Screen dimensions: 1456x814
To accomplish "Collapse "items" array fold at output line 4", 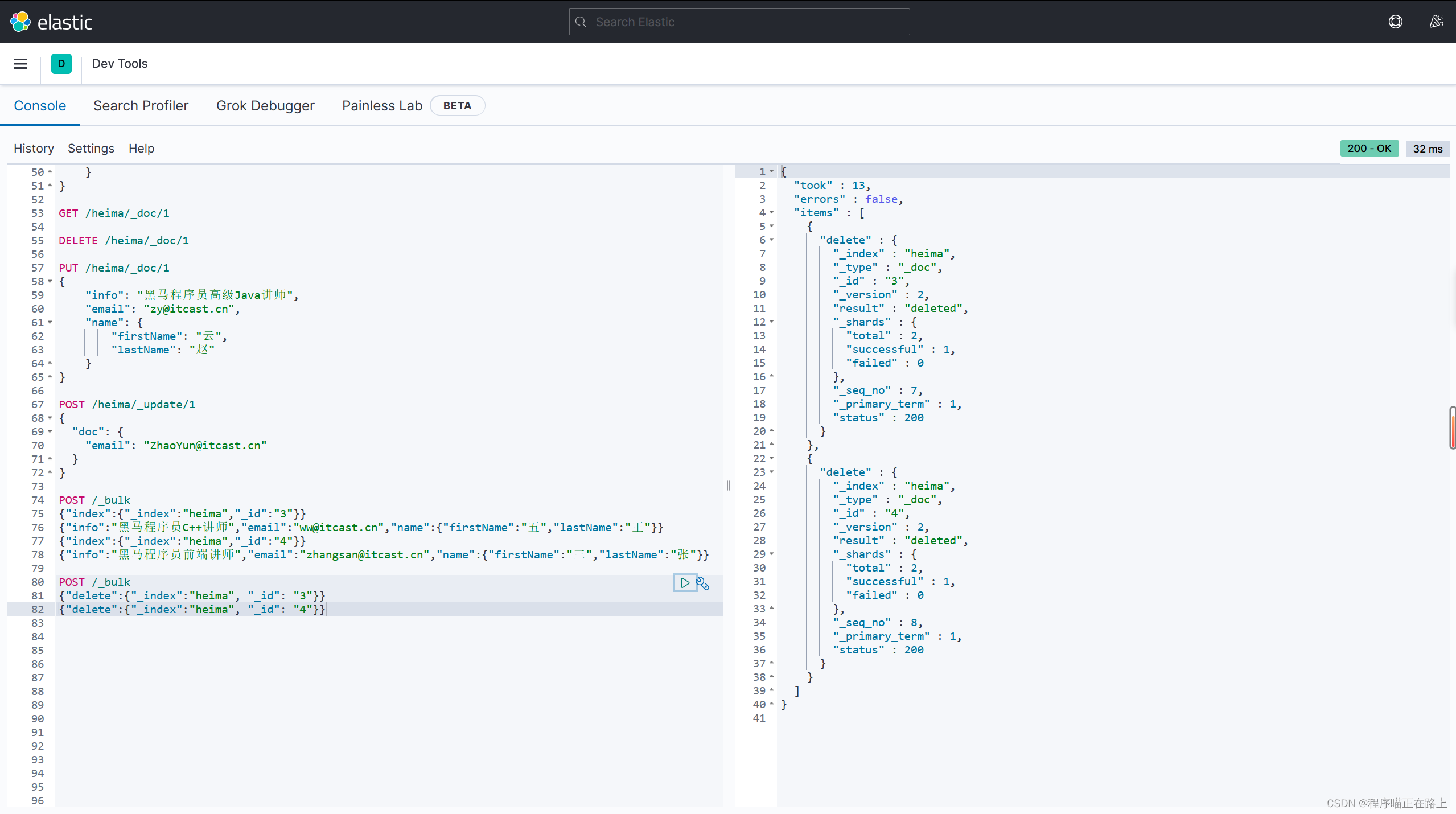I will [x=772, y=213].
